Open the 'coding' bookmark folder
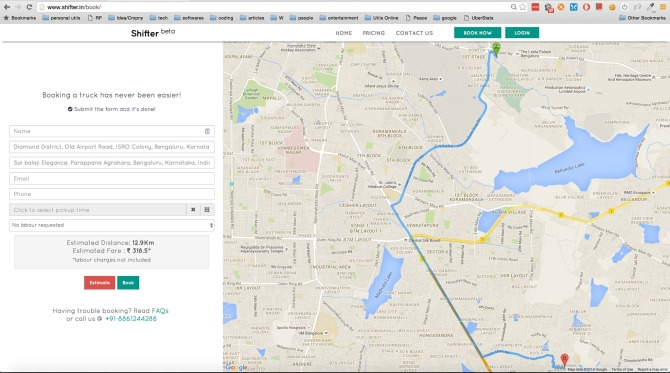Viewport: 670px width, 373px height. pos(221,18)
